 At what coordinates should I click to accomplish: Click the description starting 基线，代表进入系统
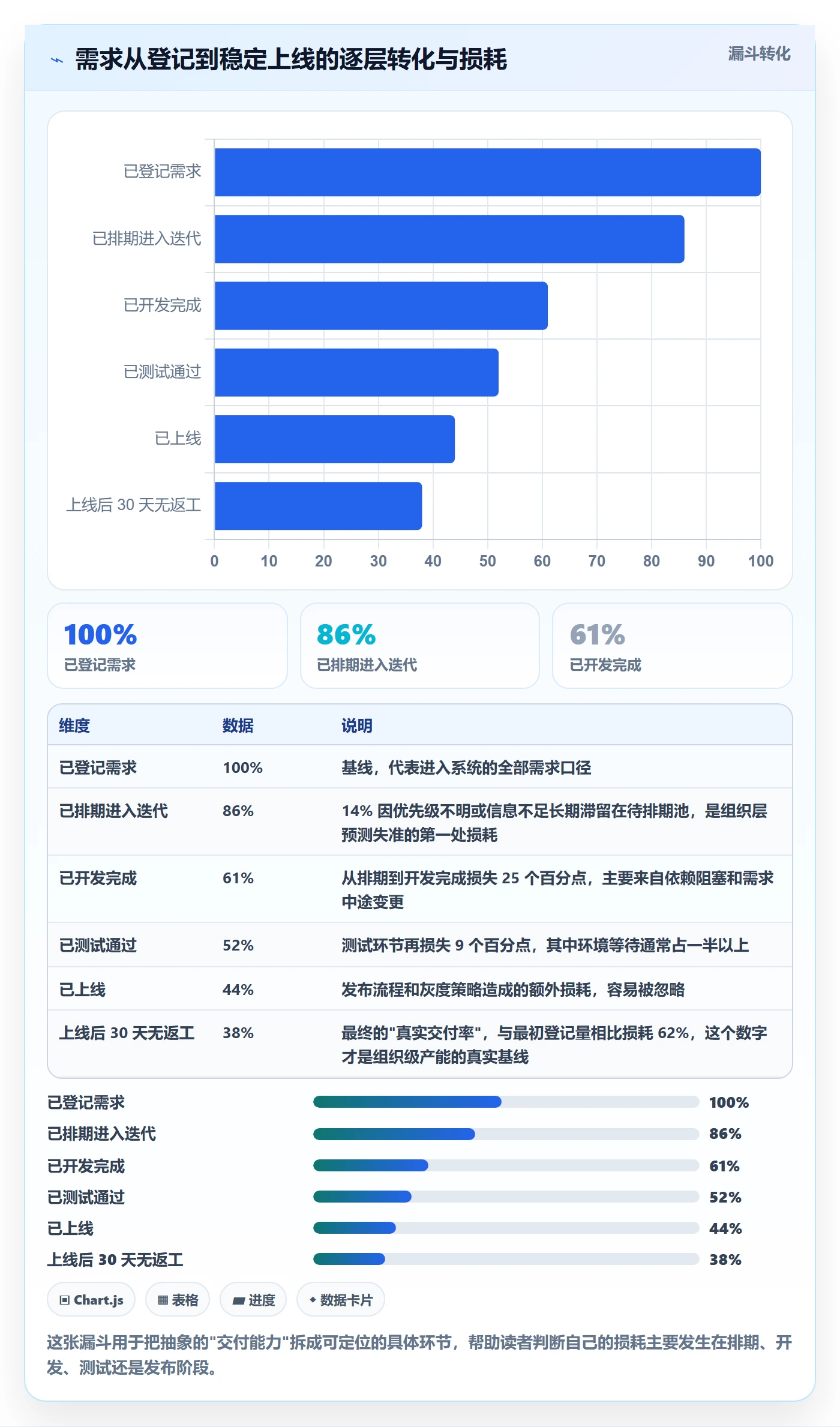tap(466, 768)
